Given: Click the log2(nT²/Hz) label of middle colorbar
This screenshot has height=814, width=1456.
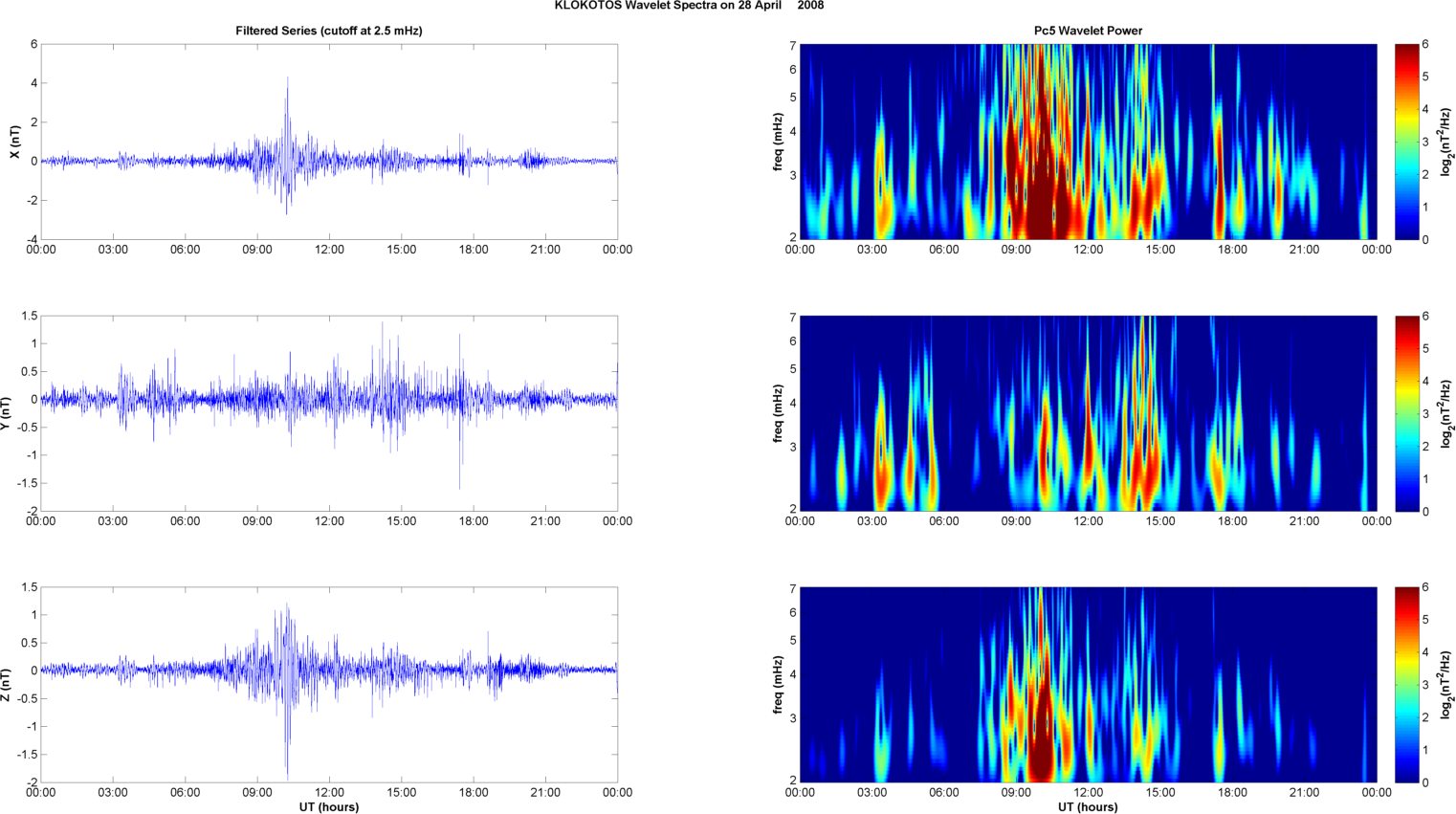Looking at the screenshot, I should [1447, 413].
